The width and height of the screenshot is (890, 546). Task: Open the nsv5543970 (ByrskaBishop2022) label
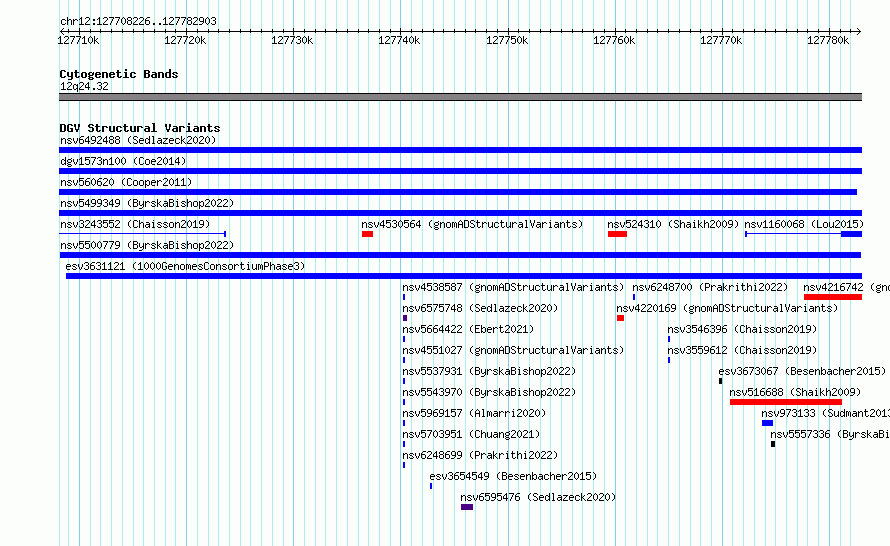tap(489, 392)
